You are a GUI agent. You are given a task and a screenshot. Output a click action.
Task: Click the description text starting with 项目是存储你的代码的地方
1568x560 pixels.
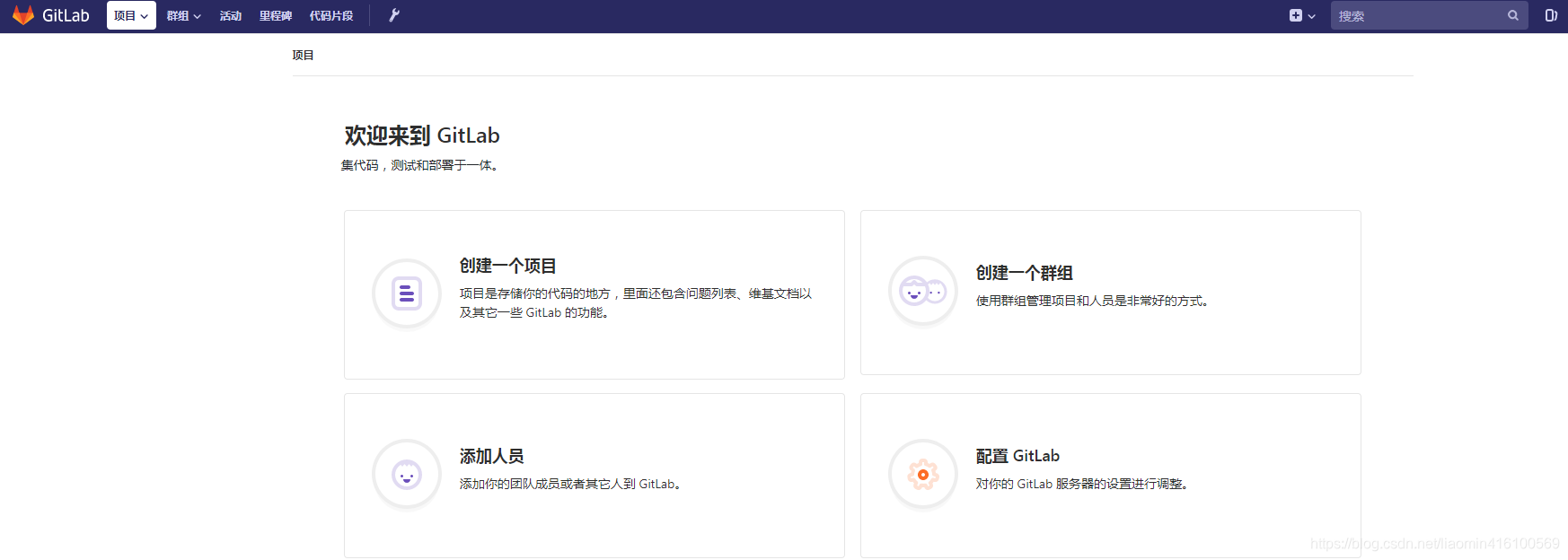[x=636, y=302]
